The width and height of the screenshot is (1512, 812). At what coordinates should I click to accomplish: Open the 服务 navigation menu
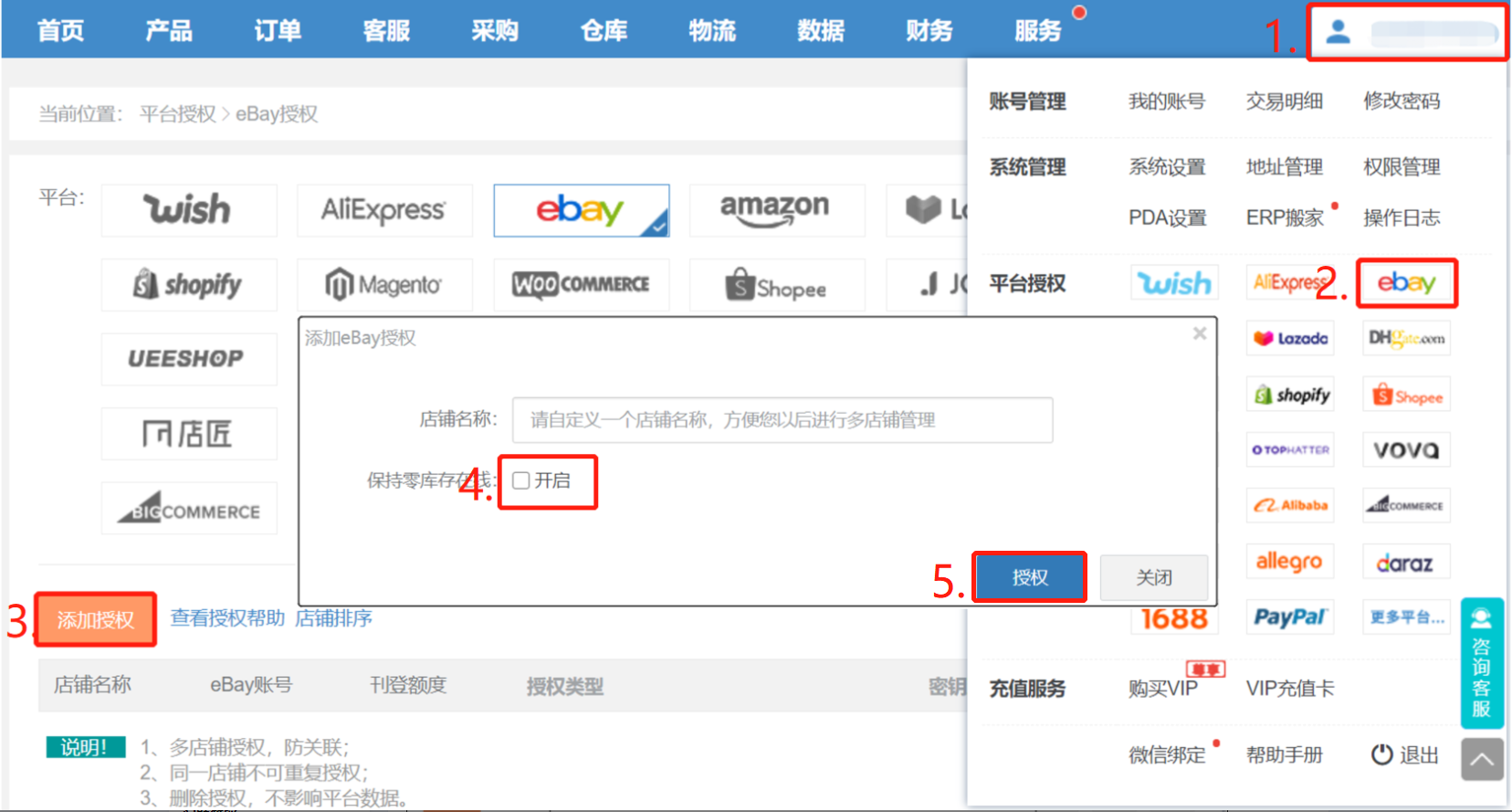coord(1038,31)
